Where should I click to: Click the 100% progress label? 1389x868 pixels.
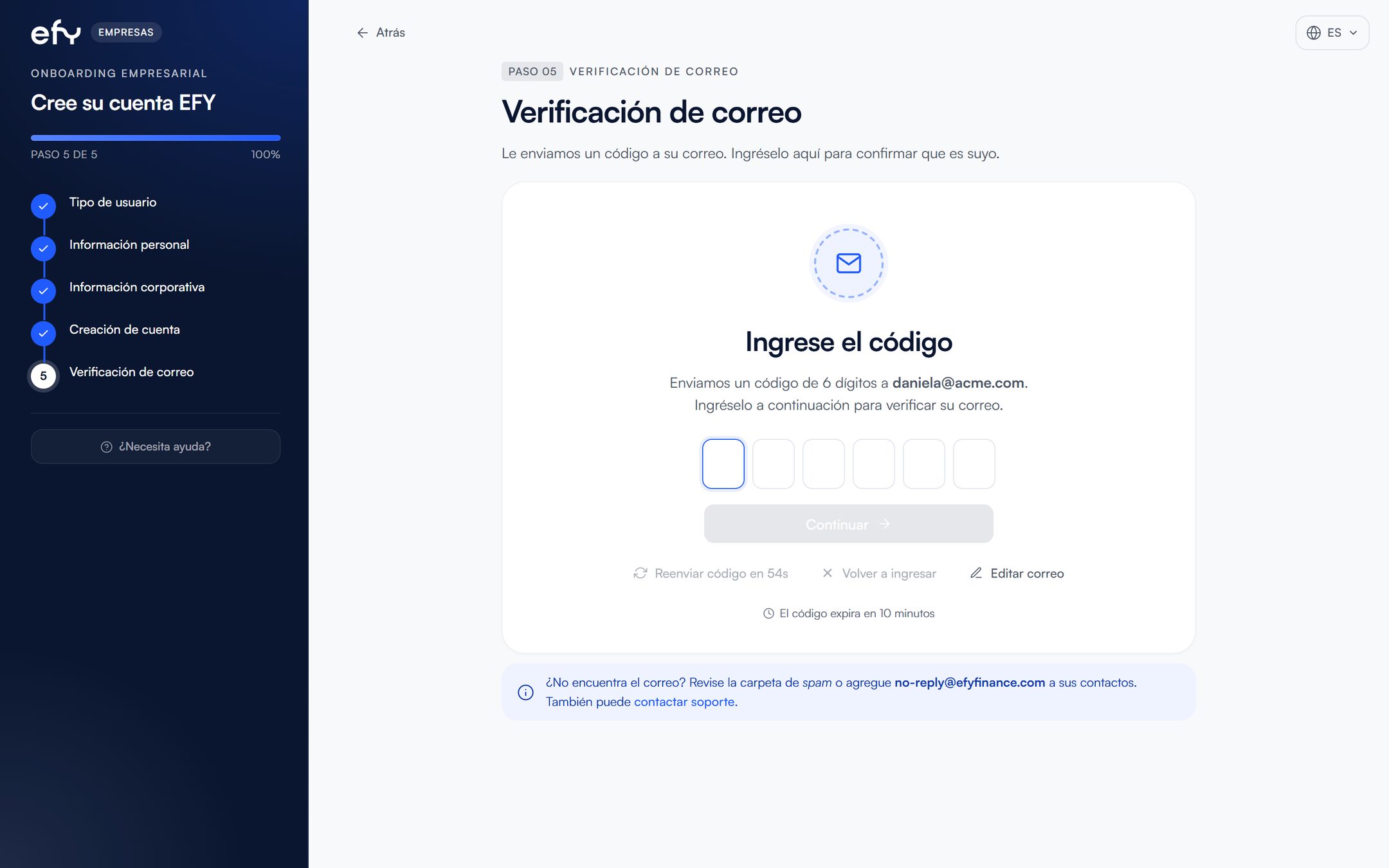tap(266, 155)
